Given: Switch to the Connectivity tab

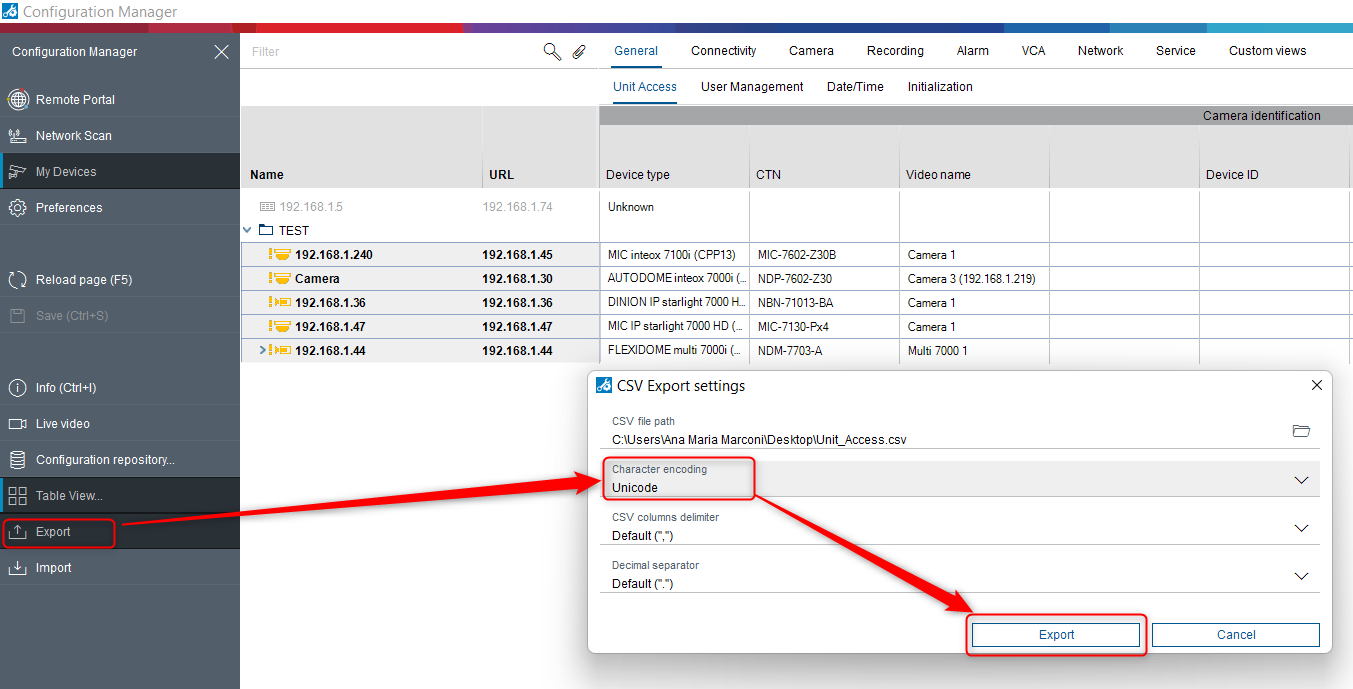Looking at the screenshot, I should tap(723, 51).
